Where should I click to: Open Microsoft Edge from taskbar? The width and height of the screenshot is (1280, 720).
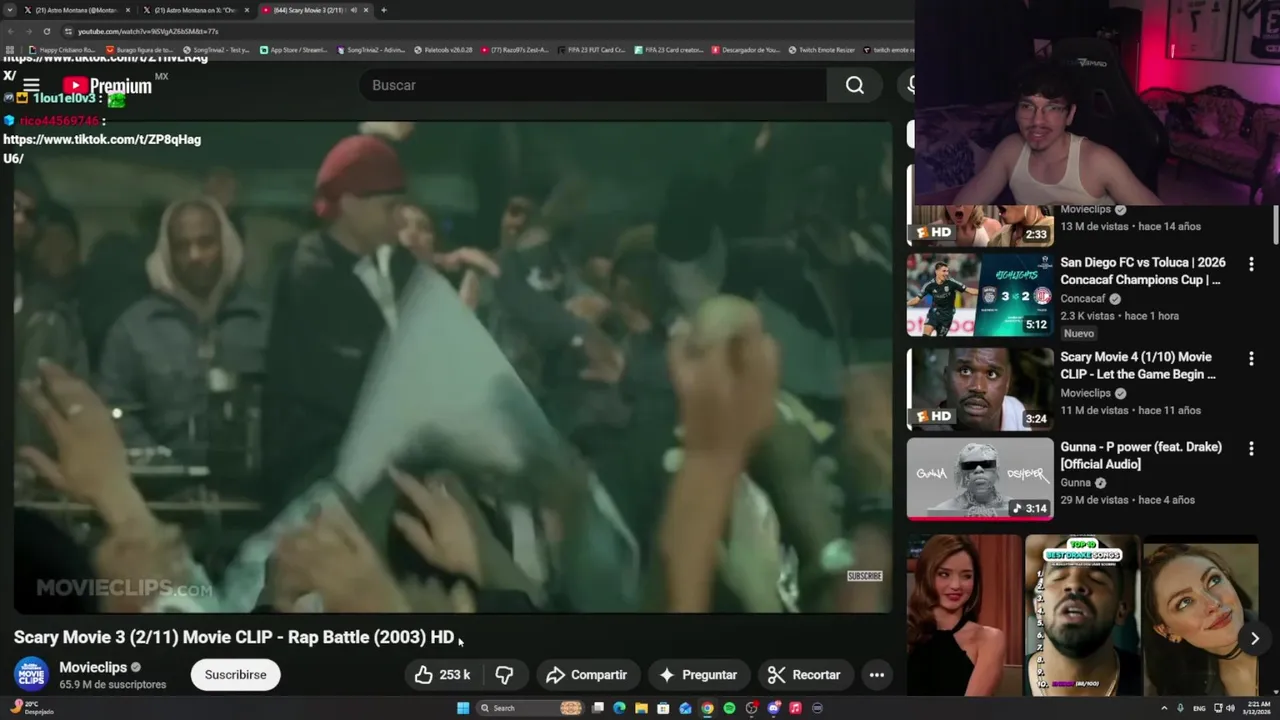pyautogui.click(x=619, y=708)
